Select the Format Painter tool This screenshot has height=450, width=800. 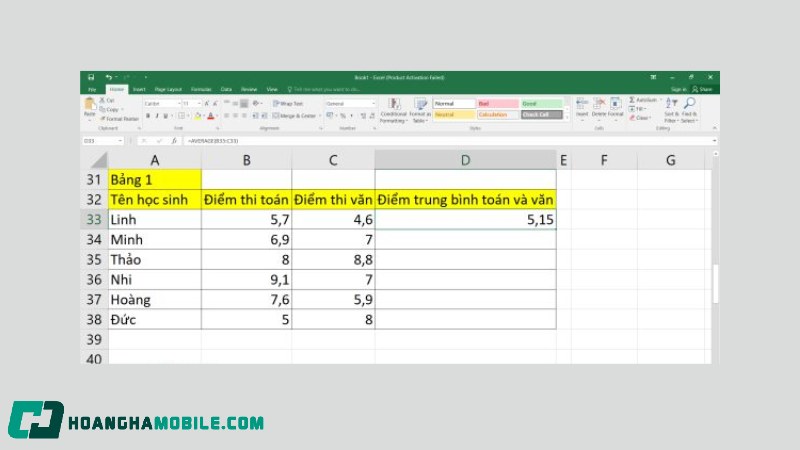pos(118,118)
